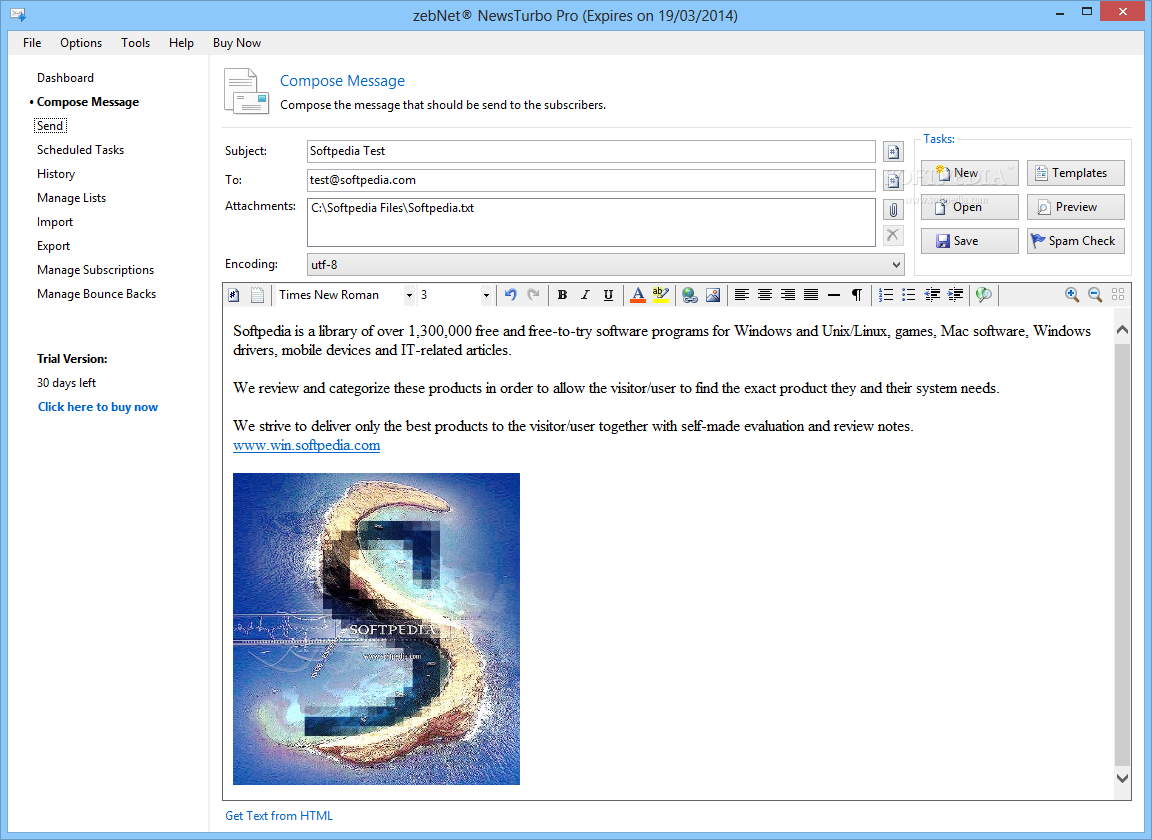Click the plain text page icon in editor toolbar
Viewport: 1152px width, 840px height.
(x=257, y=295)
